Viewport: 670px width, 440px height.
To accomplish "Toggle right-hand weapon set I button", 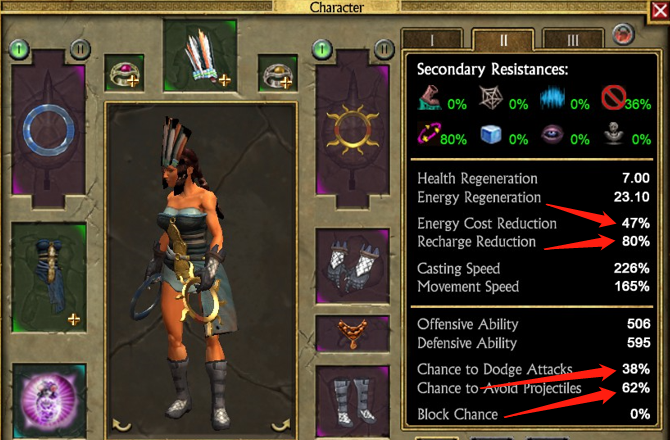I will coord(323,49).
